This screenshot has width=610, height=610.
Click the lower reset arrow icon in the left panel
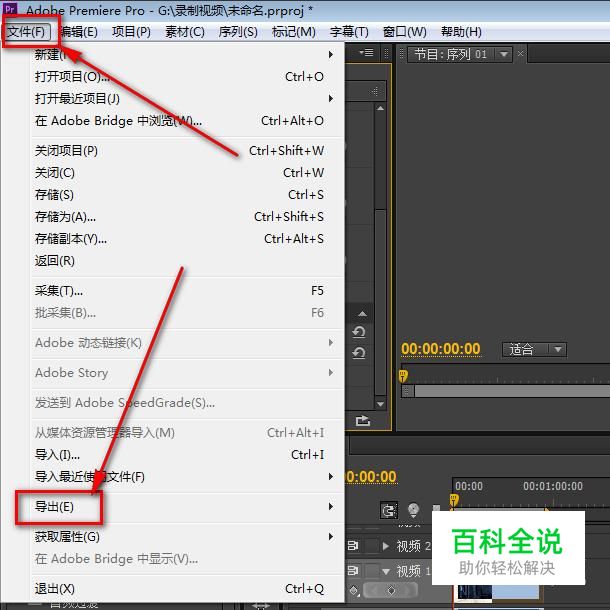[x=359, y=353]
